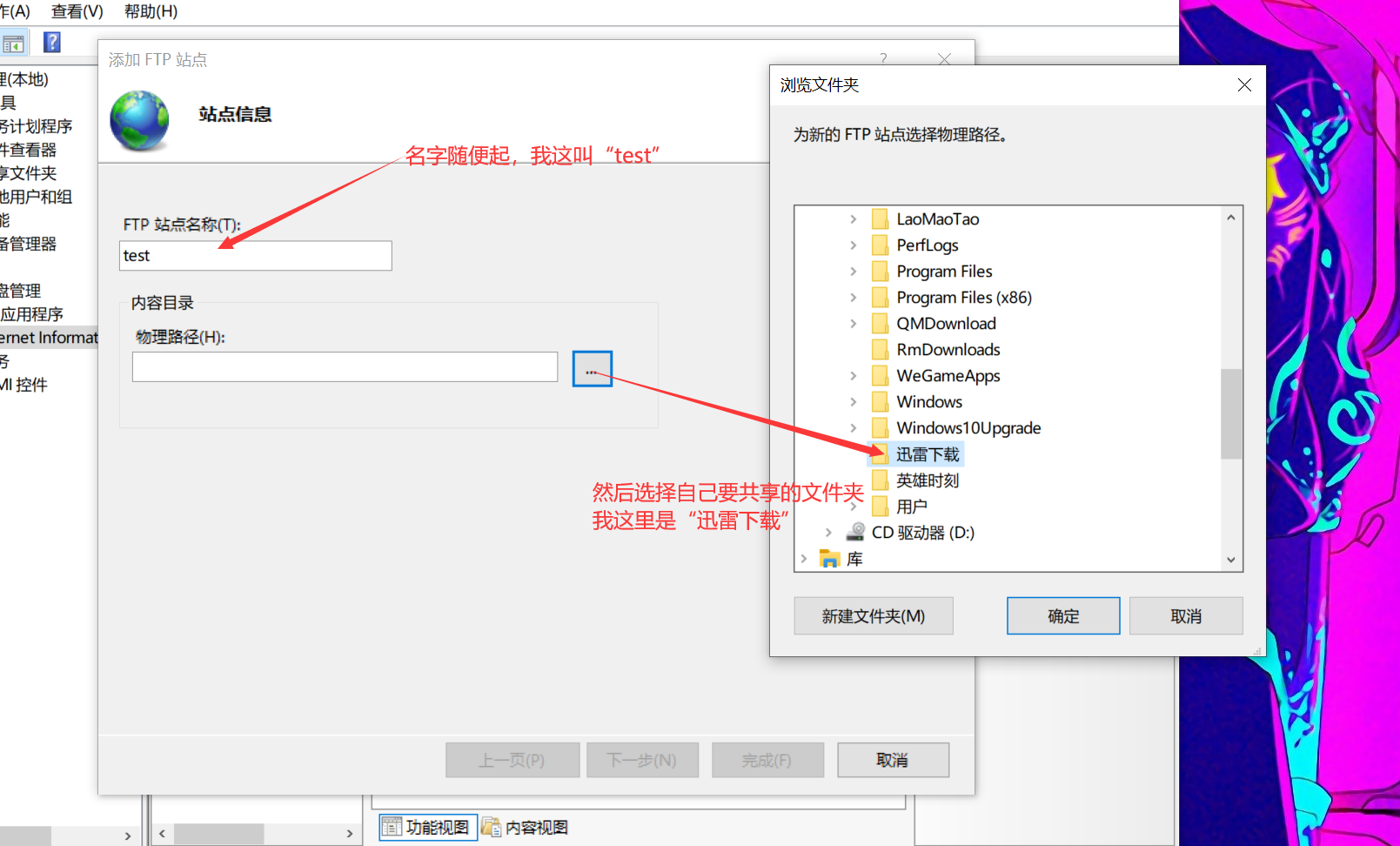This screenshot has height=846, width=1400.
Task: Click the show/hide console tree toolbar icon
Action: point(13,44)
